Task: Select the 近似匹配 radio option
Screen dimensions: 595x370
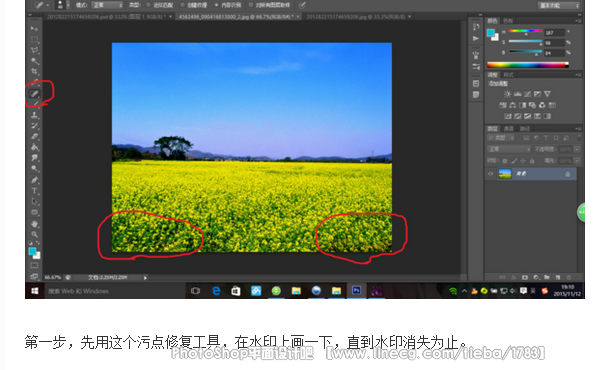Action: [x=160, y=5]
